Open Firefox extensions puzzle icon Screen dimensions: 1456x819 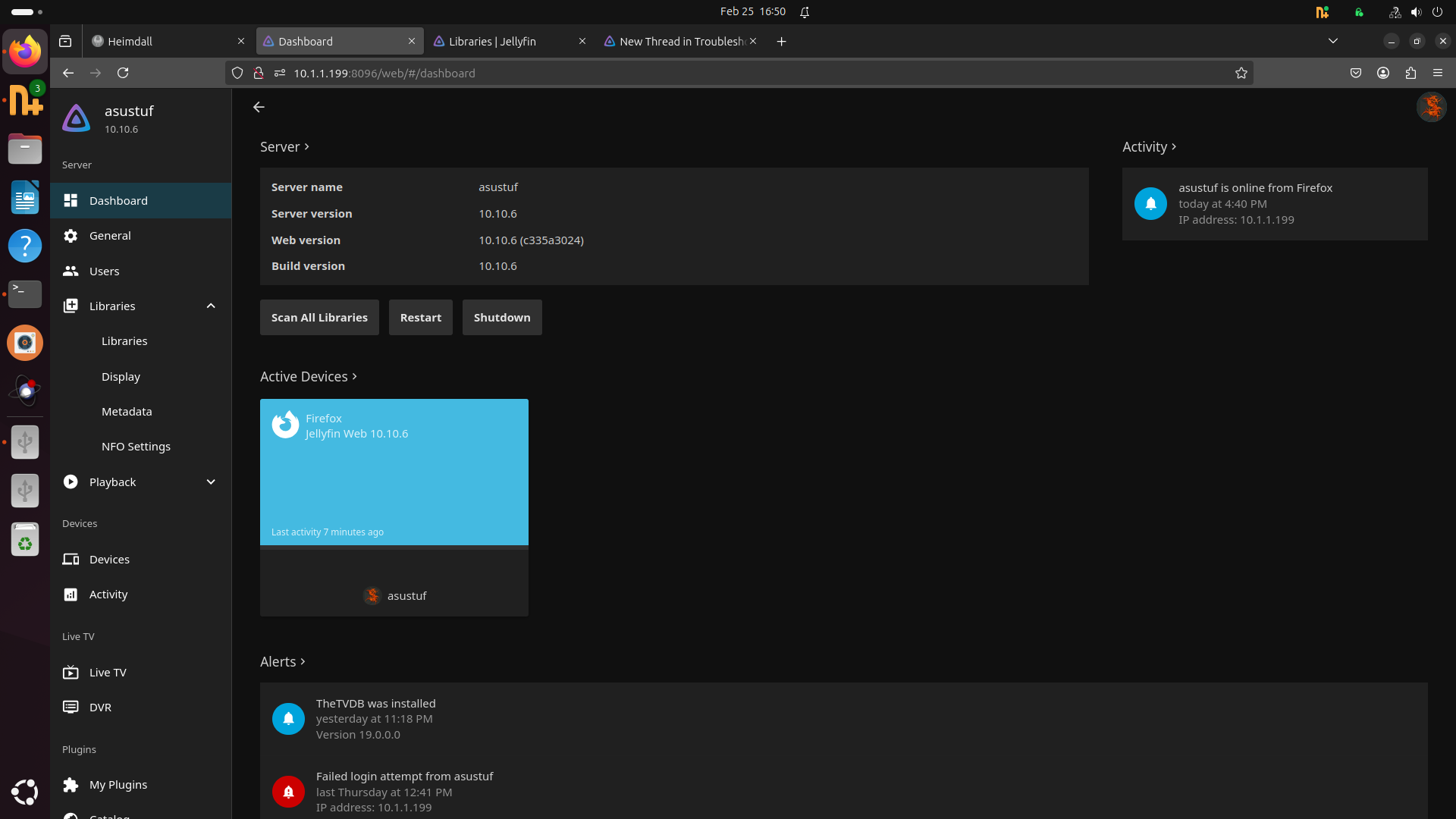pos(1410,73)
